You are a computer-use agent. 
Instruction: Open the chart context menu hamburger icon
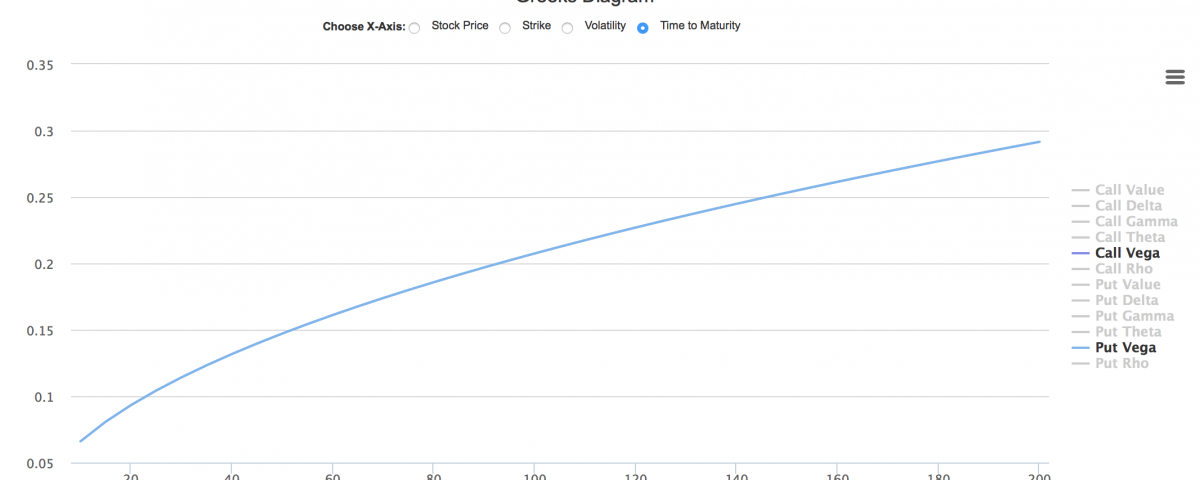[1175, 78]
